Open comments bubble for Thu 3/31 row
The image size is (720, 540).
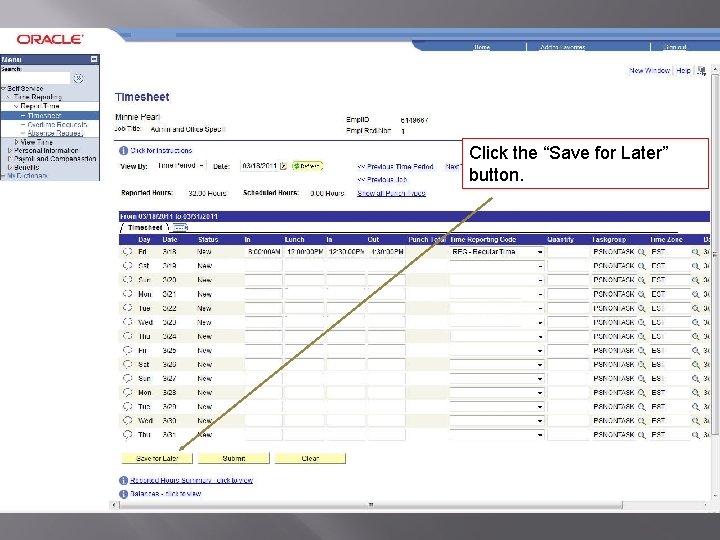pos(128,434)
